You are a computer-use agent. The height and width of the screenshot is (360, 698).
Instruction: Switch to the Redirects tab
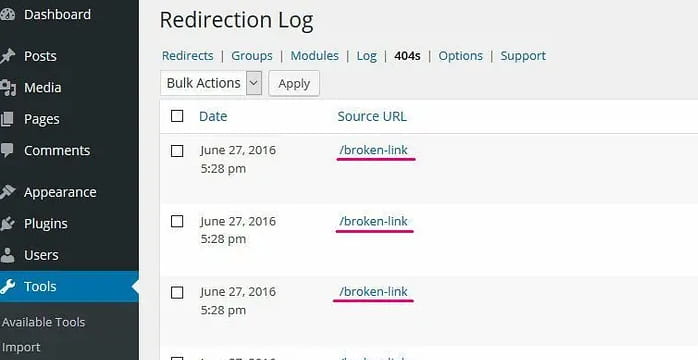click(x=187, y=56)
